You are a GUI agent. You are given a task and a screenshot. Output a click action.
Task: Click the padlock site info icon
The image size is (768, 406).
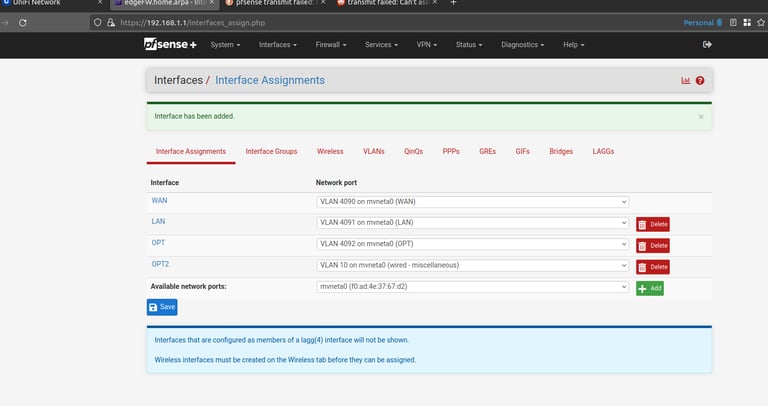[111, 23]
